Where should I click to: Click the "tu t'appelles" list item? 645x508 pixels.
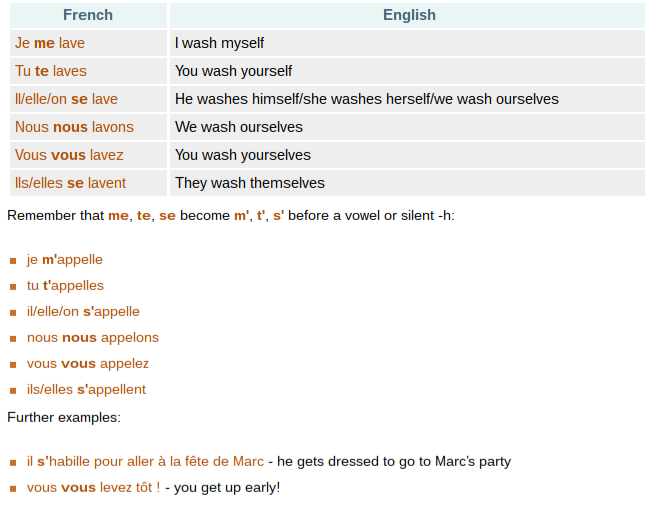(65, 286)
